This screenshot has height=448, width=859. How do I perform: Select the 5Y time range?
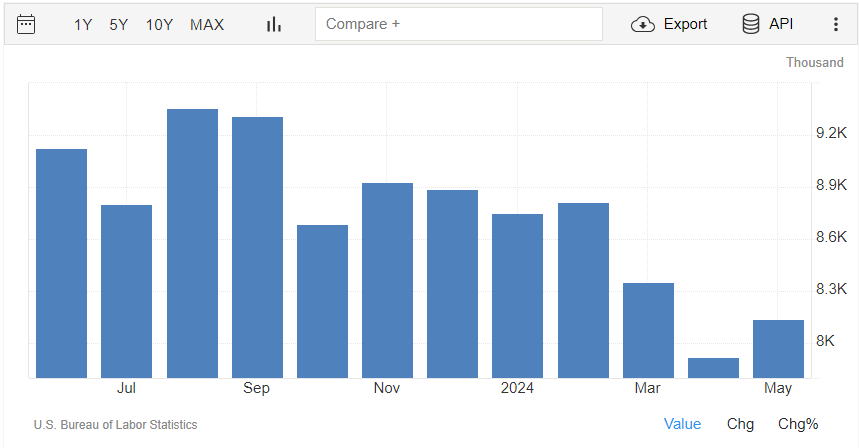[118, 25]
